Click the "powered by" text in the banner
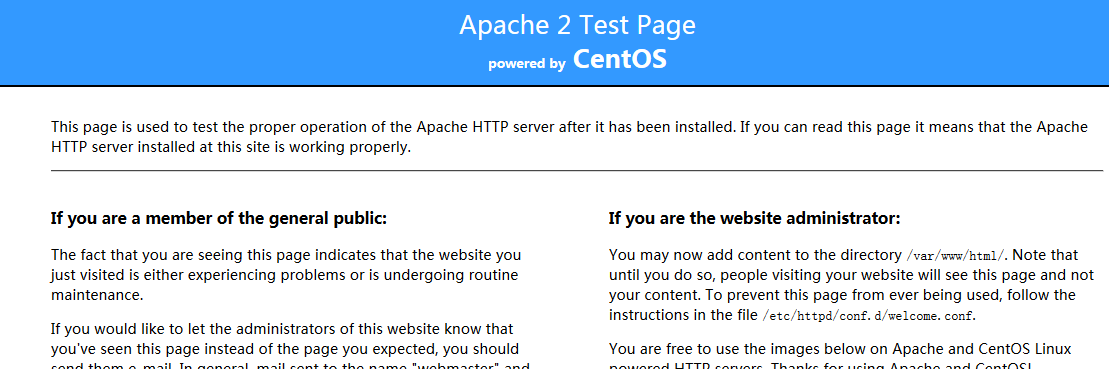 point(526,64)
